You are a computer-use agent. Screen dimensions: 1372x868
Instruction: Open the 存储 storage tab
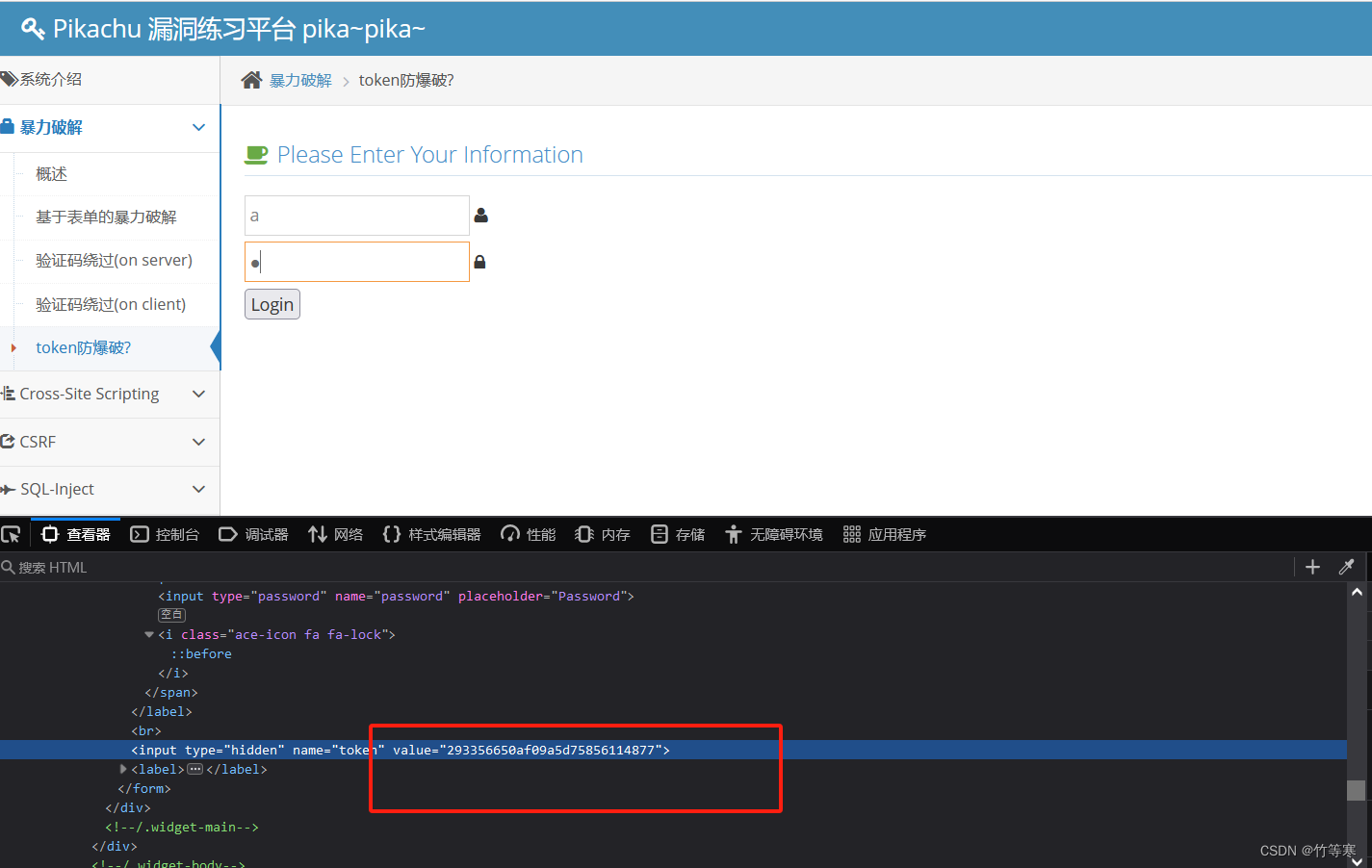pos(678,534)
